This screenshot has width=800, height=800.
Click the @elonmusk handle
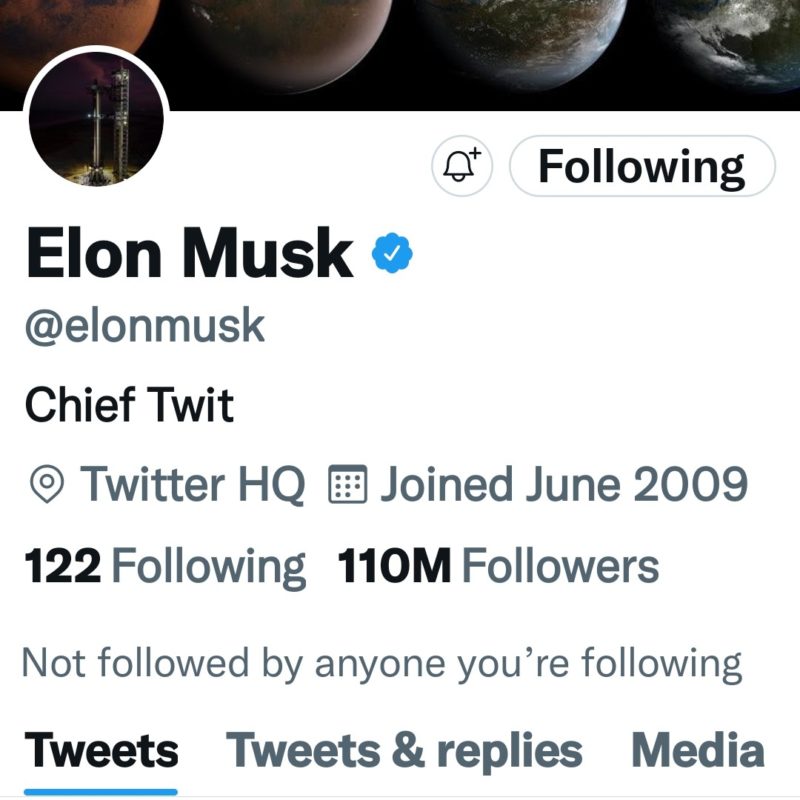coord(144,326)
